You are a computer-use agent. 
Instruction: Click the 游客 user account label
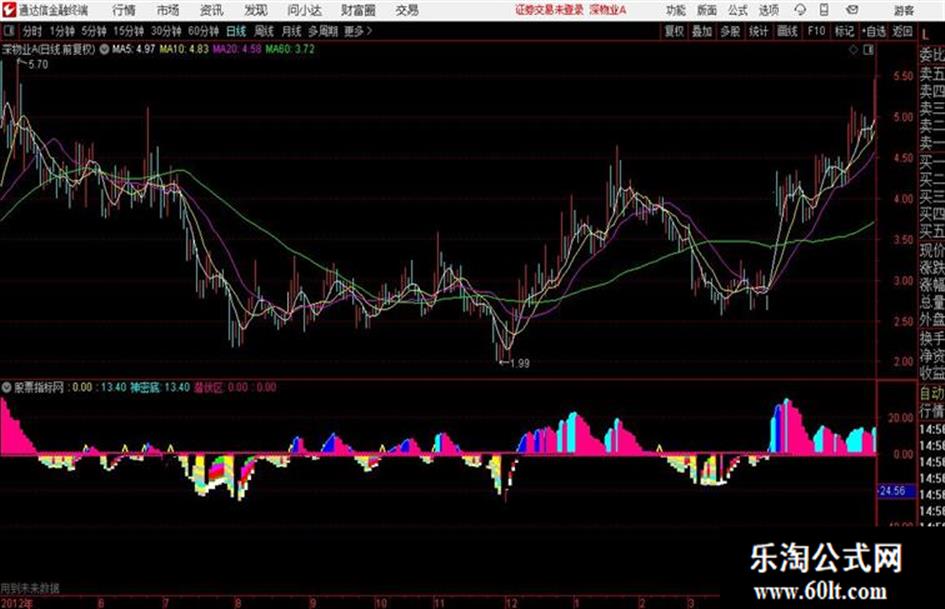coord(903,10)
